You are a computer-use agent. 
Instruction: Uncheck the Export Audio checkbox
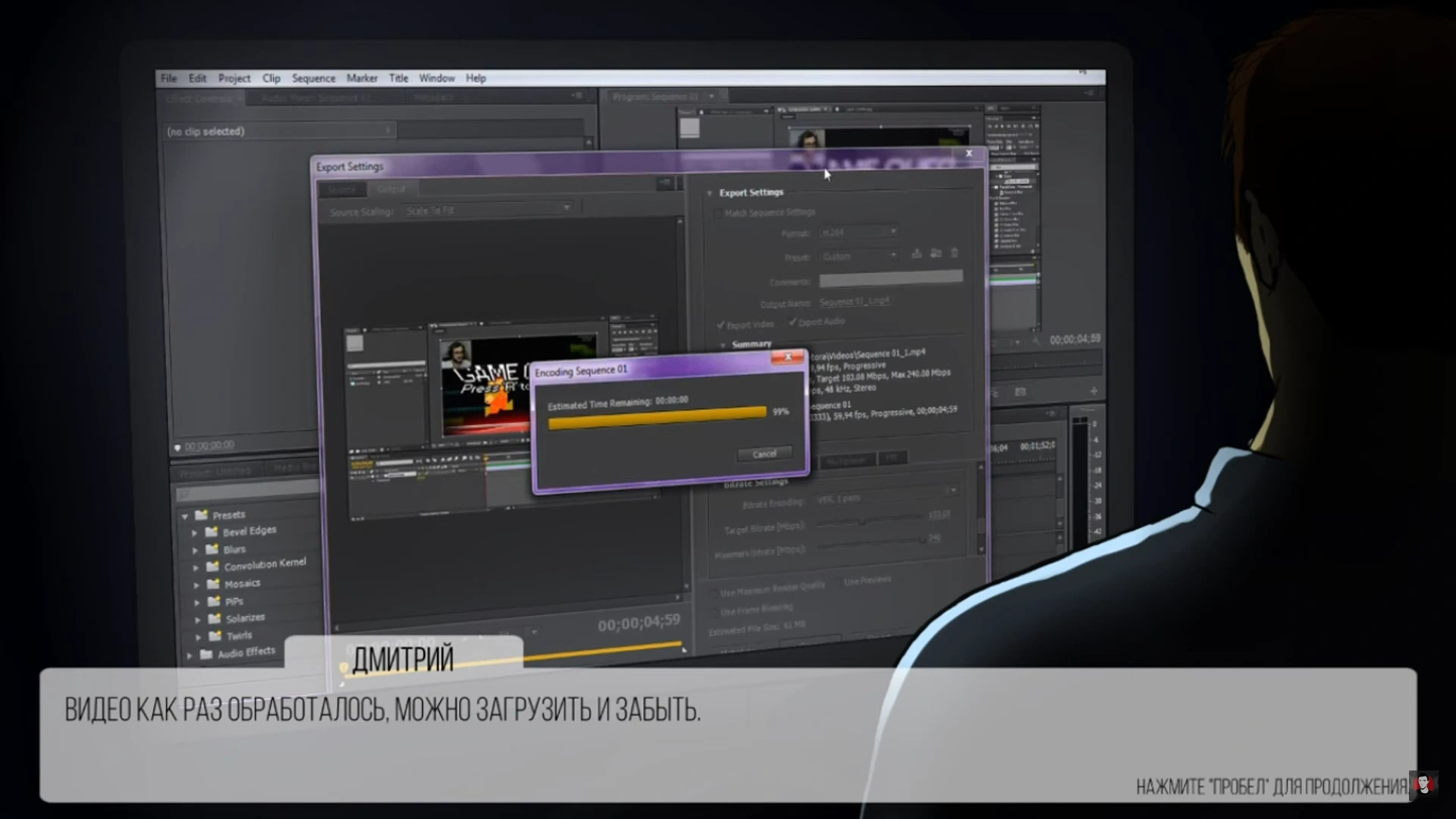point(792,322)
